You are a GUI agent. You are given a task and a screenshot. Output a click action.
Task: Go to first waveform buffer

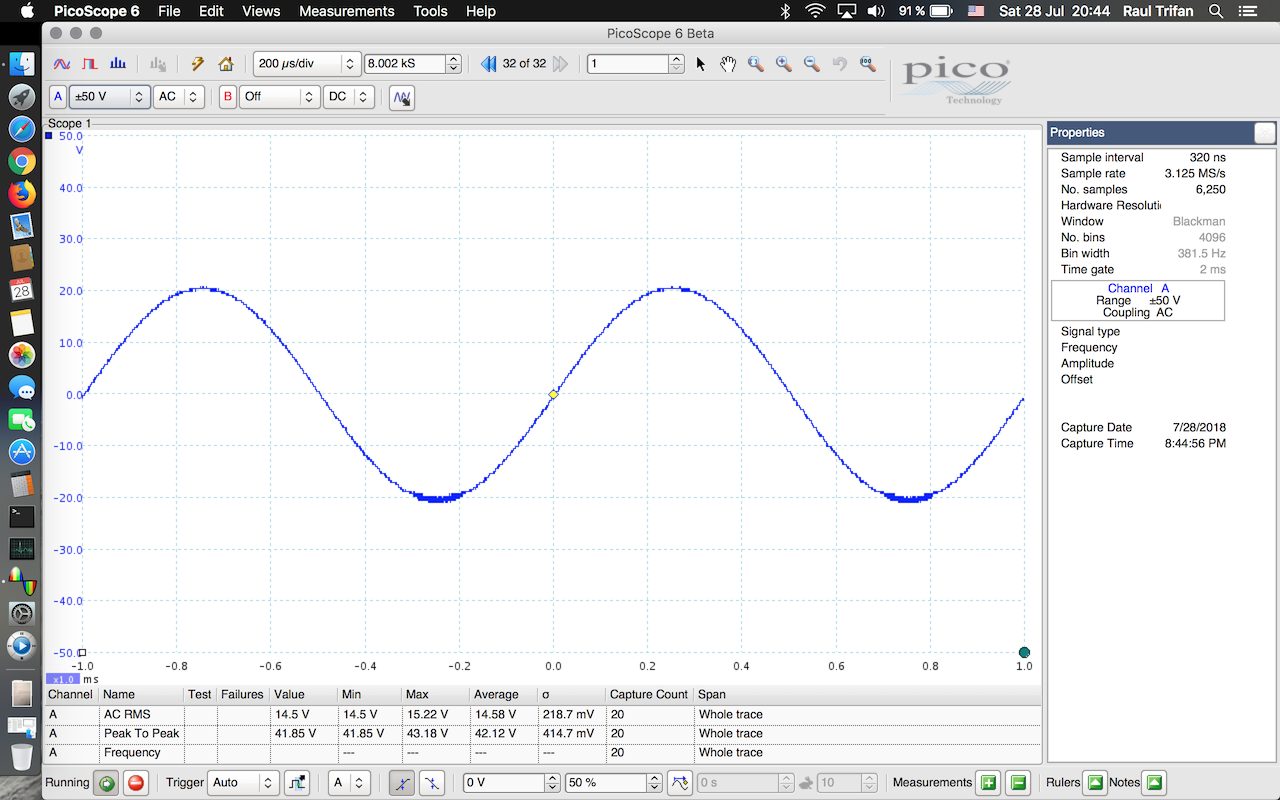click(489, 64)
